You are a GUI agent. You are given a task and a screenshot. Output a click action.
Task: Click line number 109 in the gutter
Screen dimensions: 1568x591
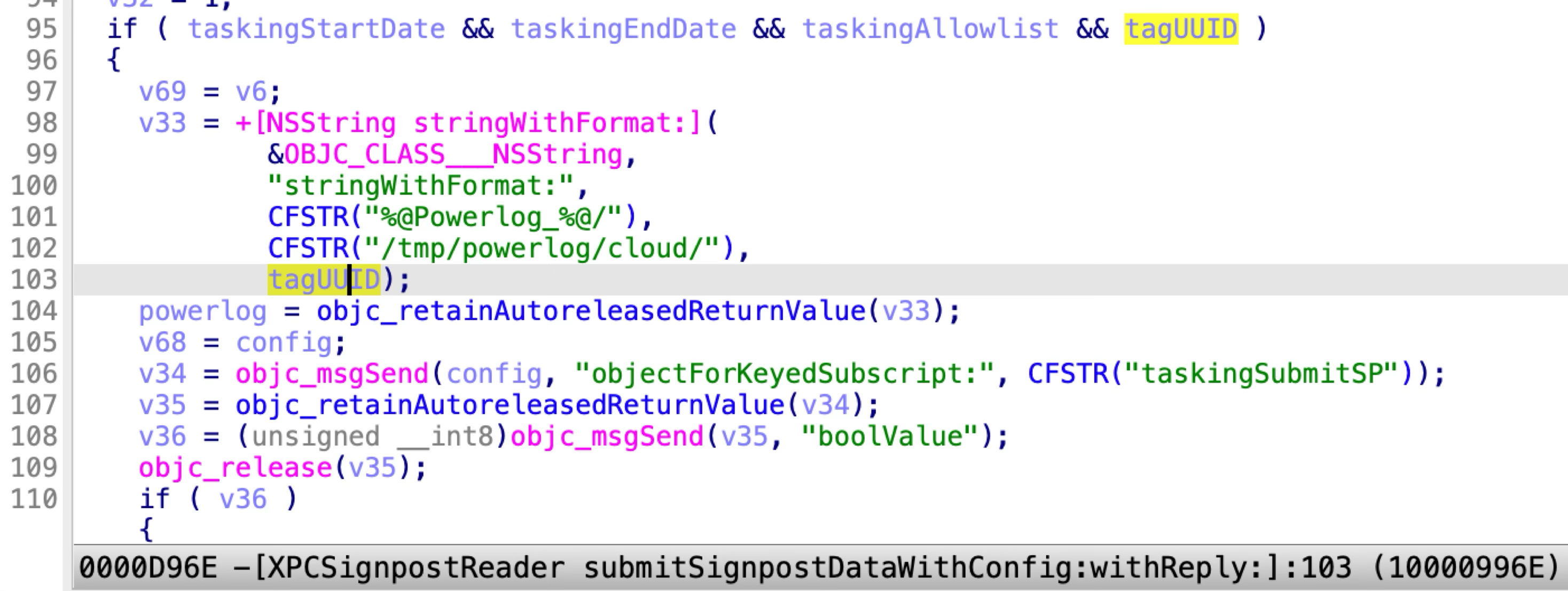(x=34, y=468)
